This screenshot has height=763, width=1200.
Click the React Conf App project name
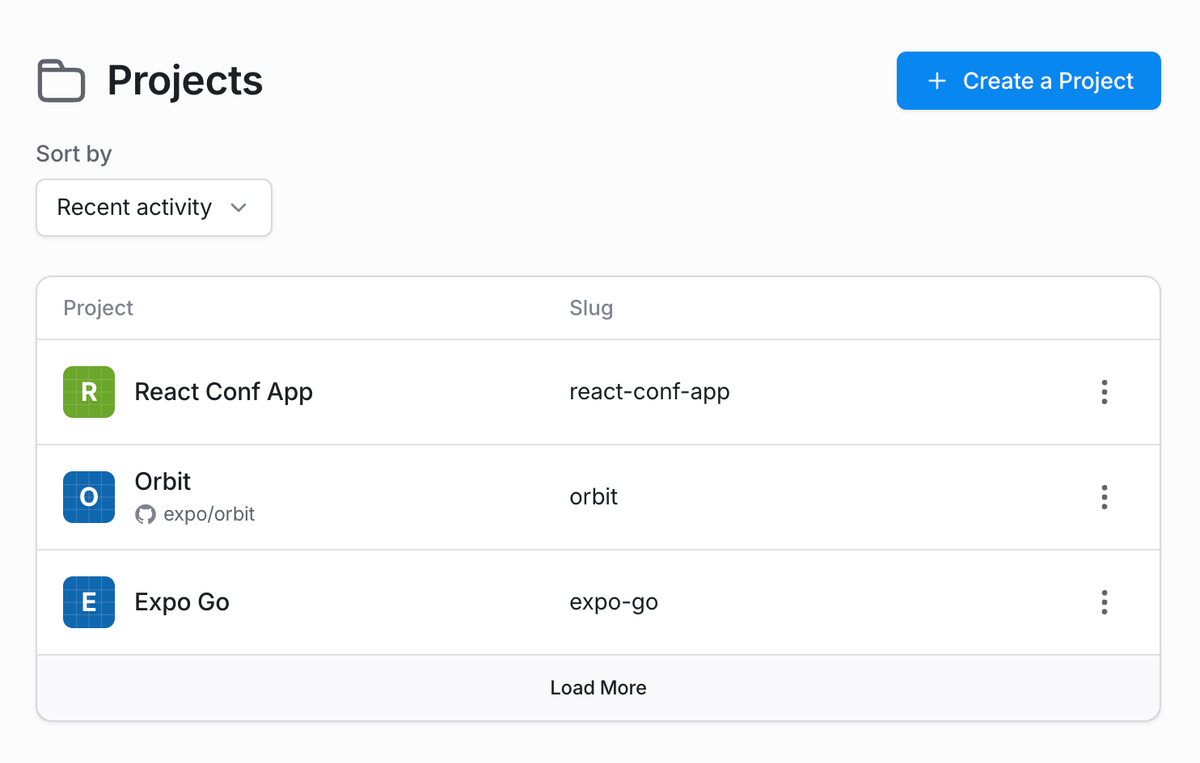(x=223, y=392)
